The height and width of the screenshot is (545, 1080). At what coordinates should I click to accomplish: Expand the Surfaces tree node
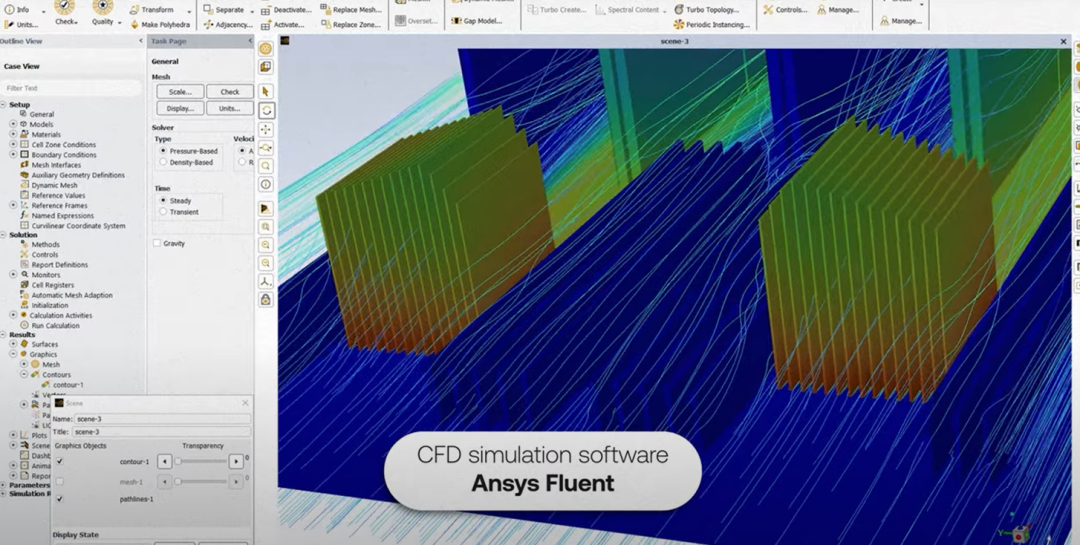click(x=13, y=344)
